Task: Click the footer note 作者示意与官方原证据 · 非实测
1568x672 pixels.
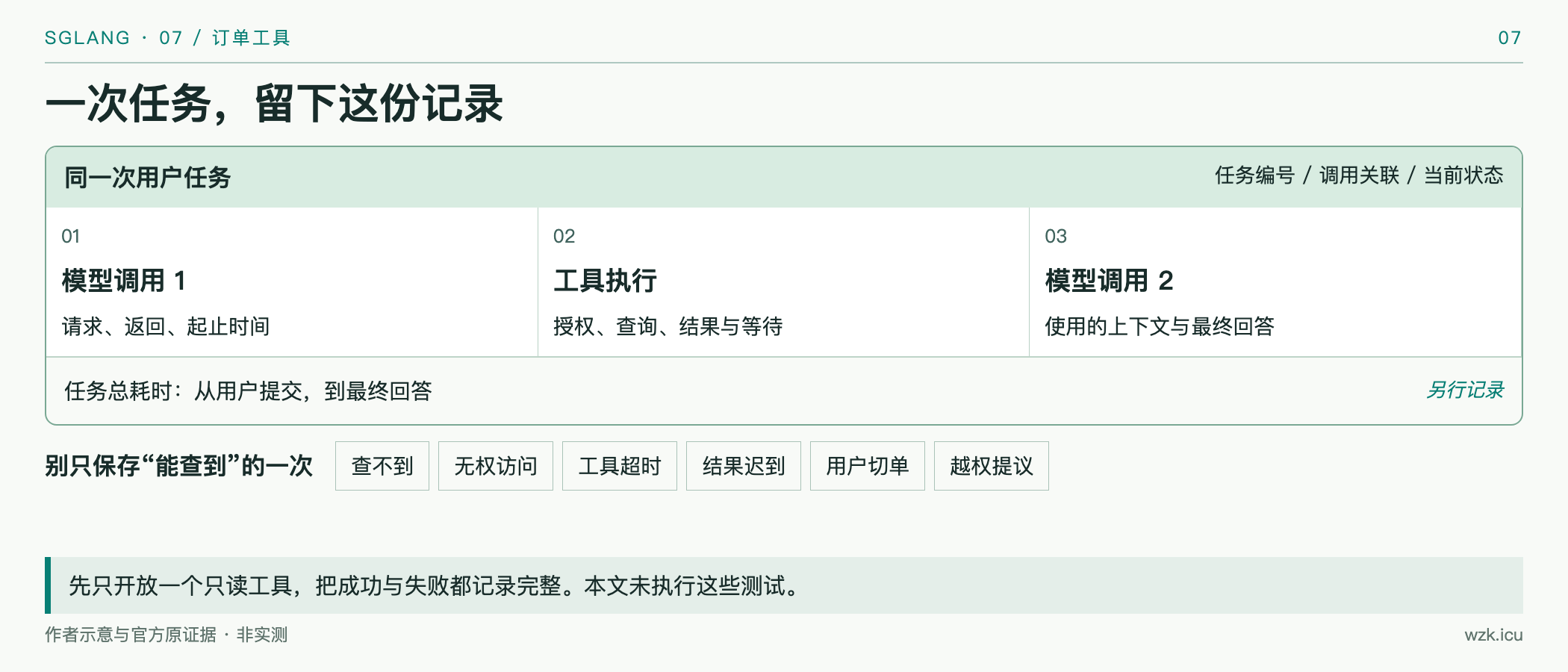Action: 166,635
